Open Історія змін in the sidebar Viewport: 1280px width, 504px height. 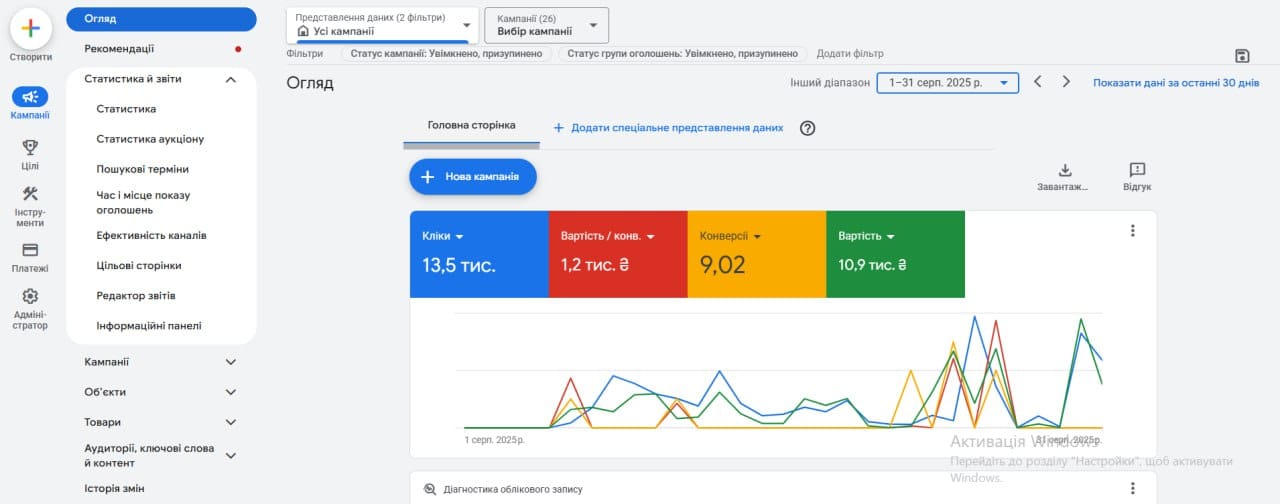click(x=114, y=488)
